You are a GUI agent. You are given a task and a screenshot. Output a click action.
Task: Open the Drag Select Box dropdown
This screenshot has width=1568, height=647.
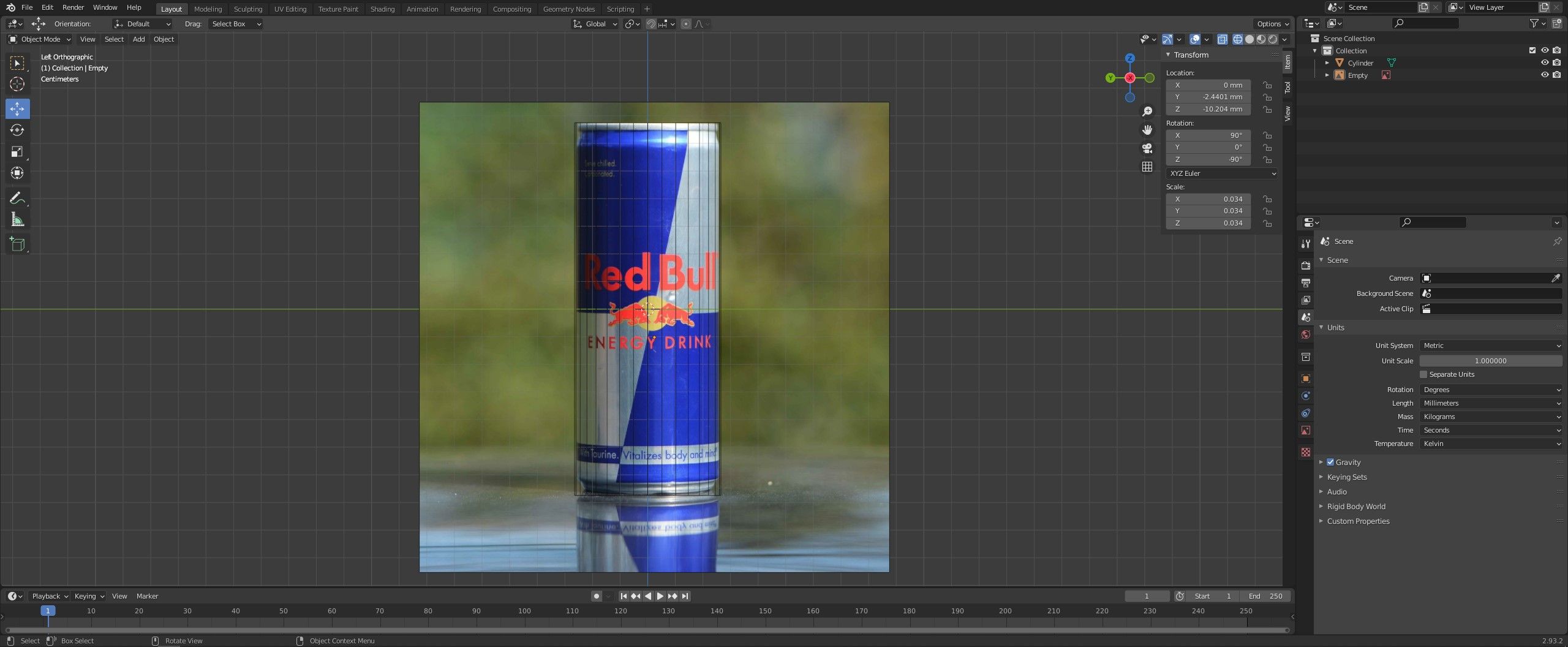pyautogui.click(x=236, y=24)
